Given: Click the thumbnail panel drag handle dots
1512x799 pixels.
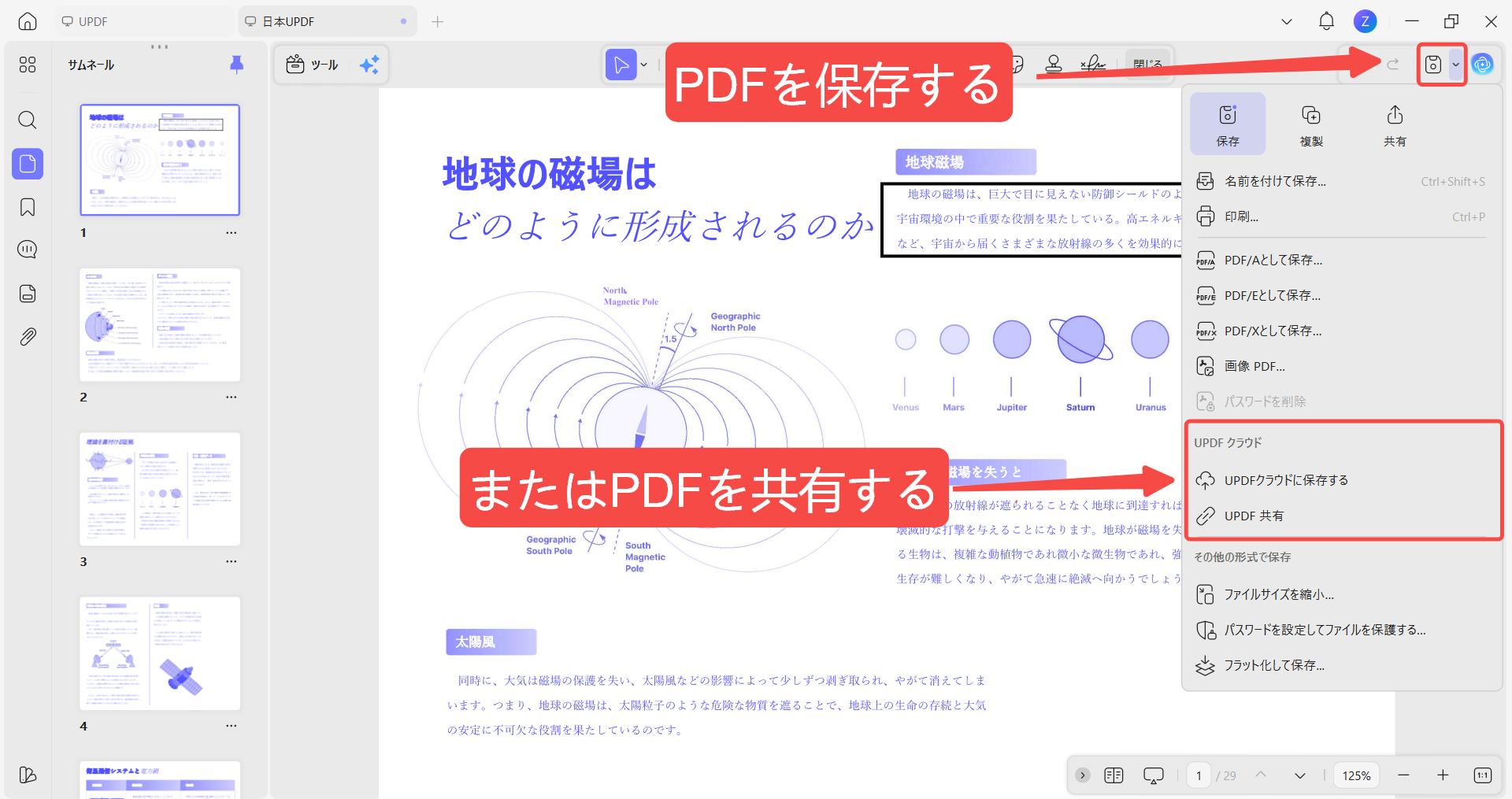Looking at the screenshot, I should coord(159,46).
